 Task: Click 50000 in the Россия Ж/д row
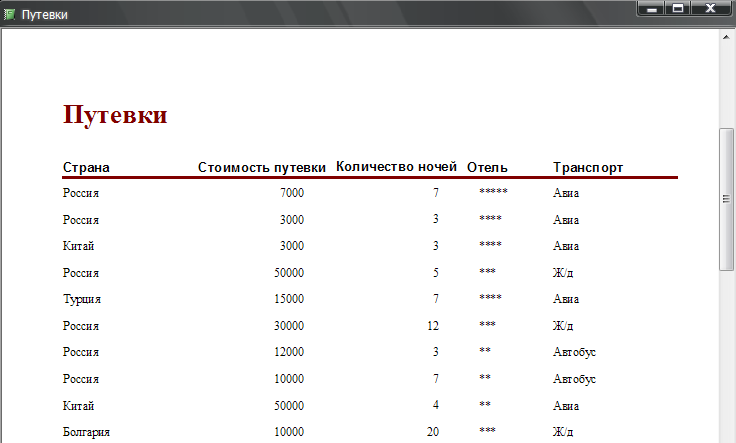click(x=289, y=273)
